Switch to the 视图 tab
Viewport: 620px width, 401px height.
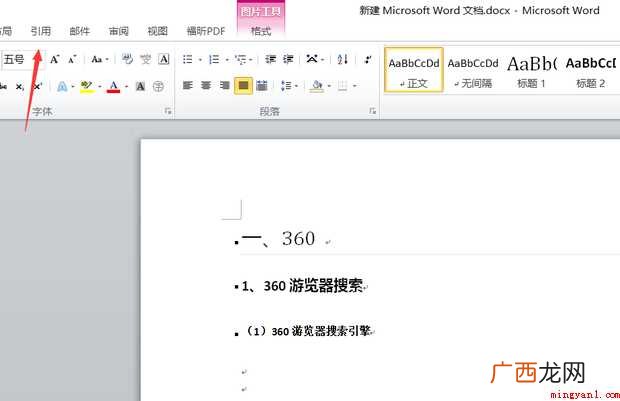(157, 31)
